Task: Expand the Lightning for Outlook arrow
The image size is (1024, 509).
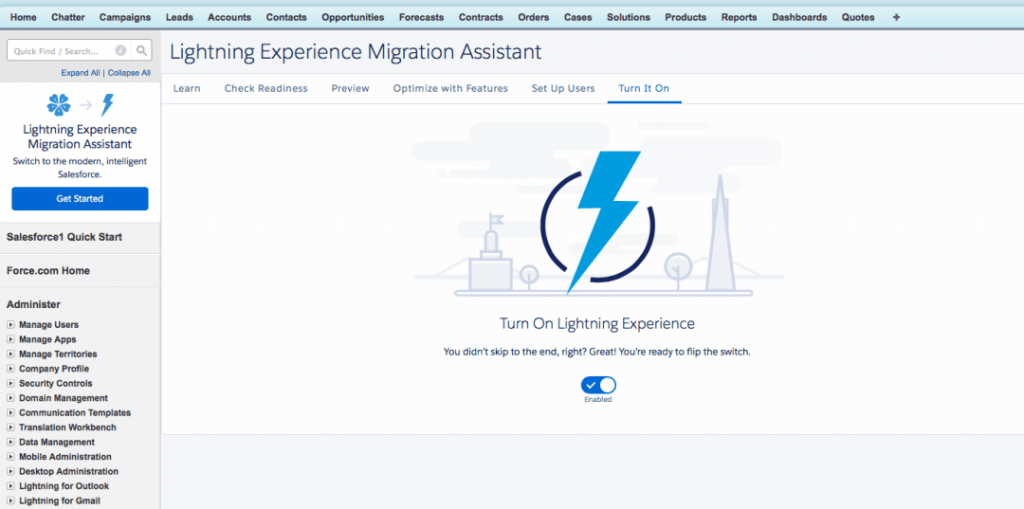Action: (10, 486)
